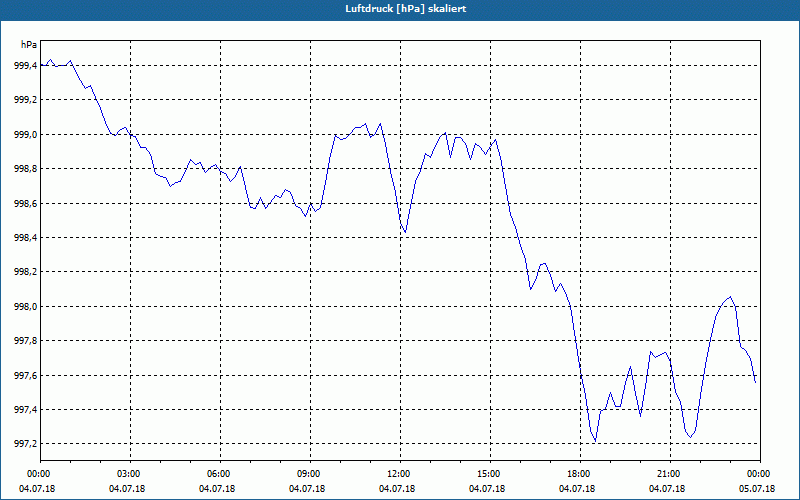
Task: Select the 998,6 y-axis value
Action: pyautogui.click(x=25, y=204)
